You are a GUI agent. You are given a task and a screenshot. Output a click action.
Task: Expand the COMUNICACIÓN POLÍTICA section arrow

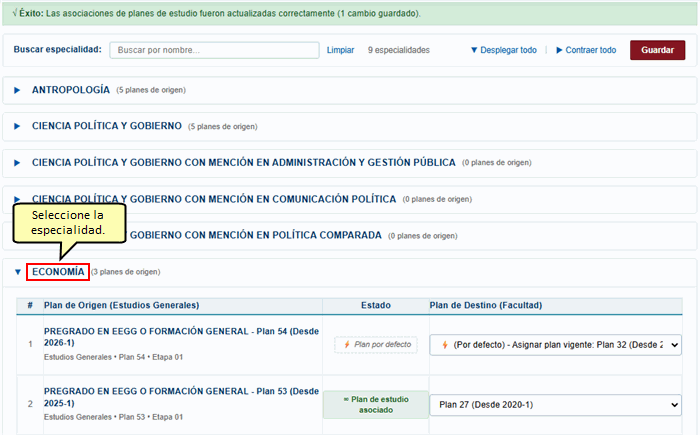coord(17,199)
